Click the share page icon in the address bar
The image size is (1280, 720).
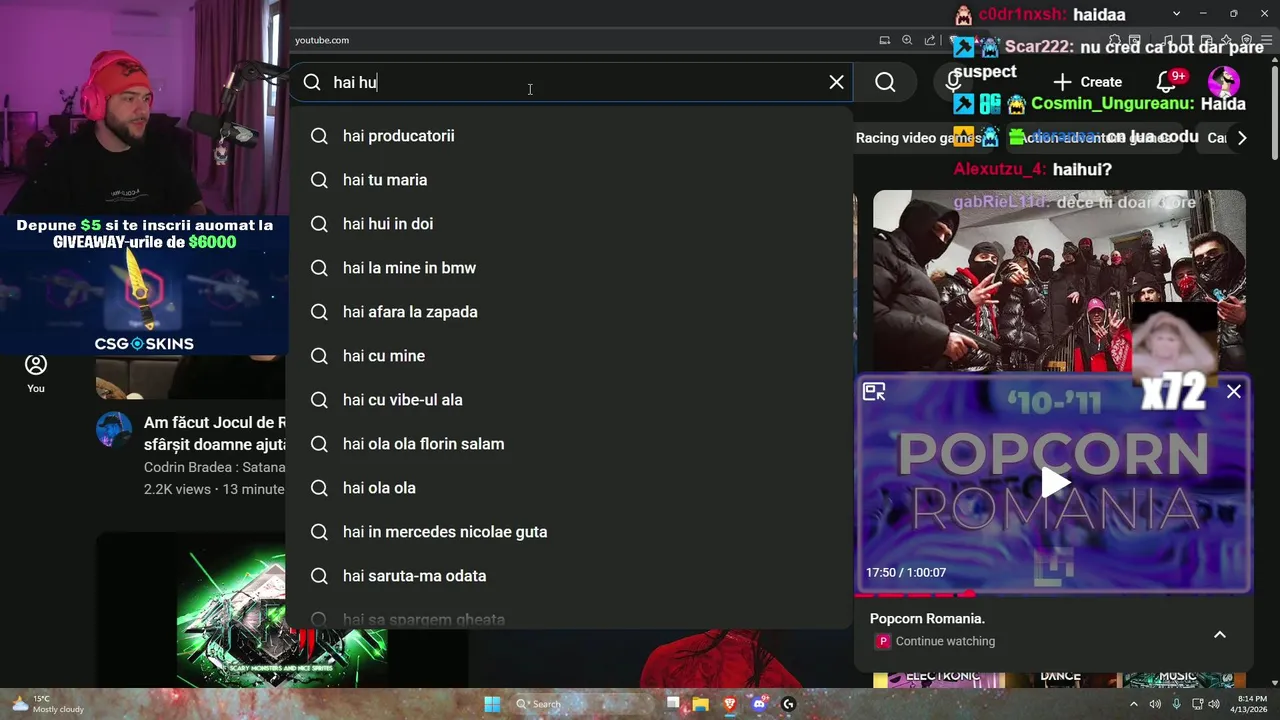click(930, 40)
